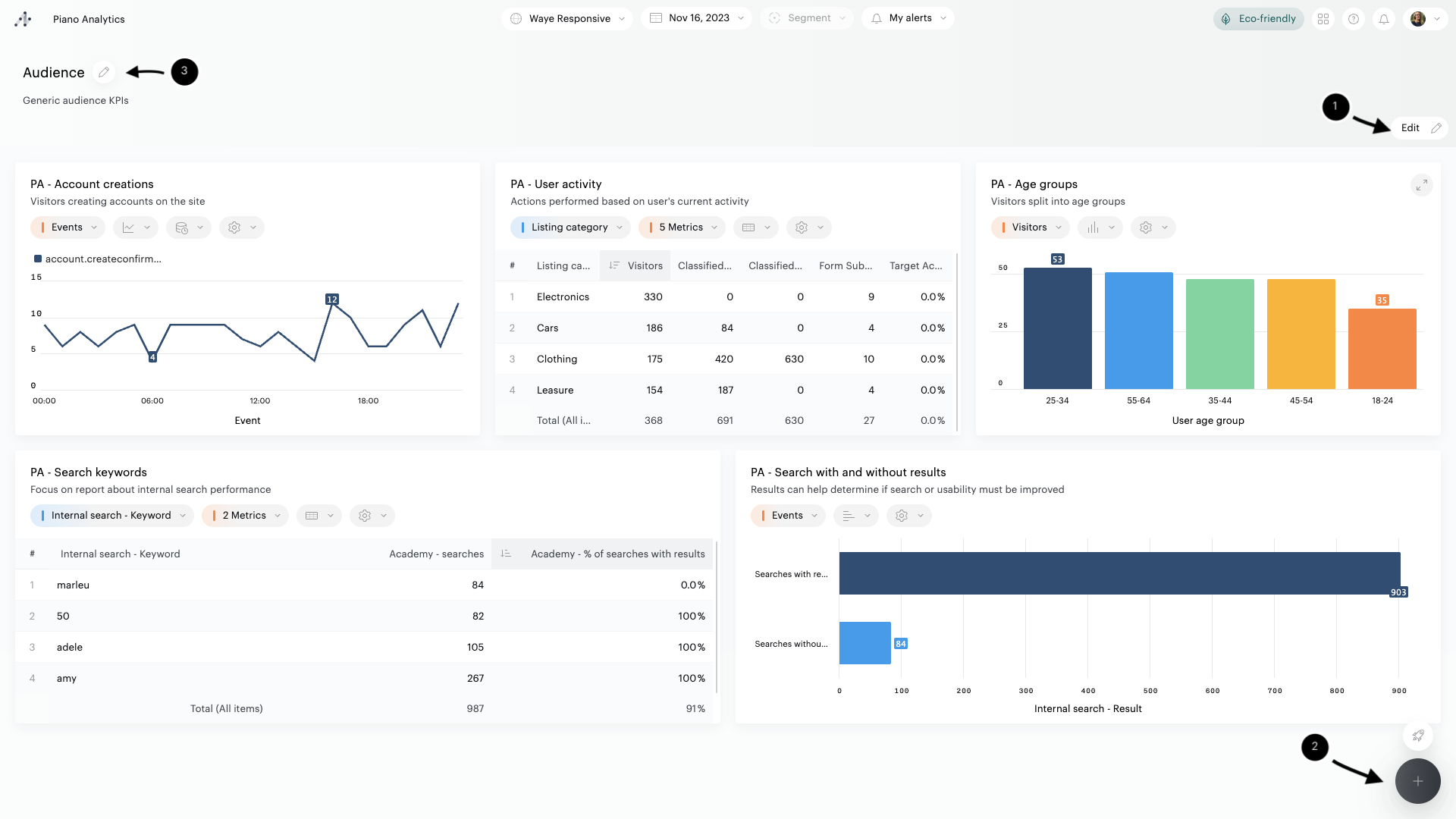Expand the Age groups widget to fullscreen
1456x819 pixels.
1422,184
